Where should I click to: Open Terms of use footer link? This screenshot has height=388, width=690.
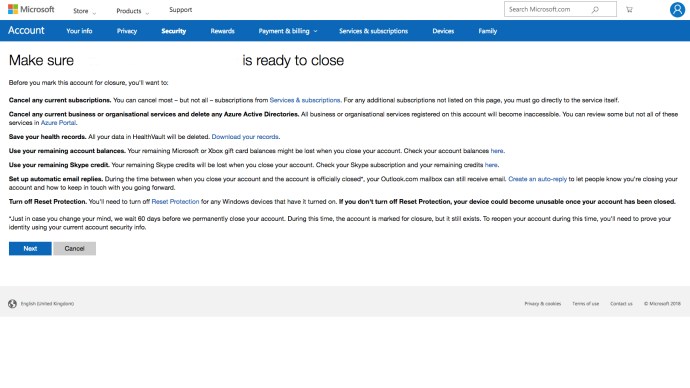(585, 304)
